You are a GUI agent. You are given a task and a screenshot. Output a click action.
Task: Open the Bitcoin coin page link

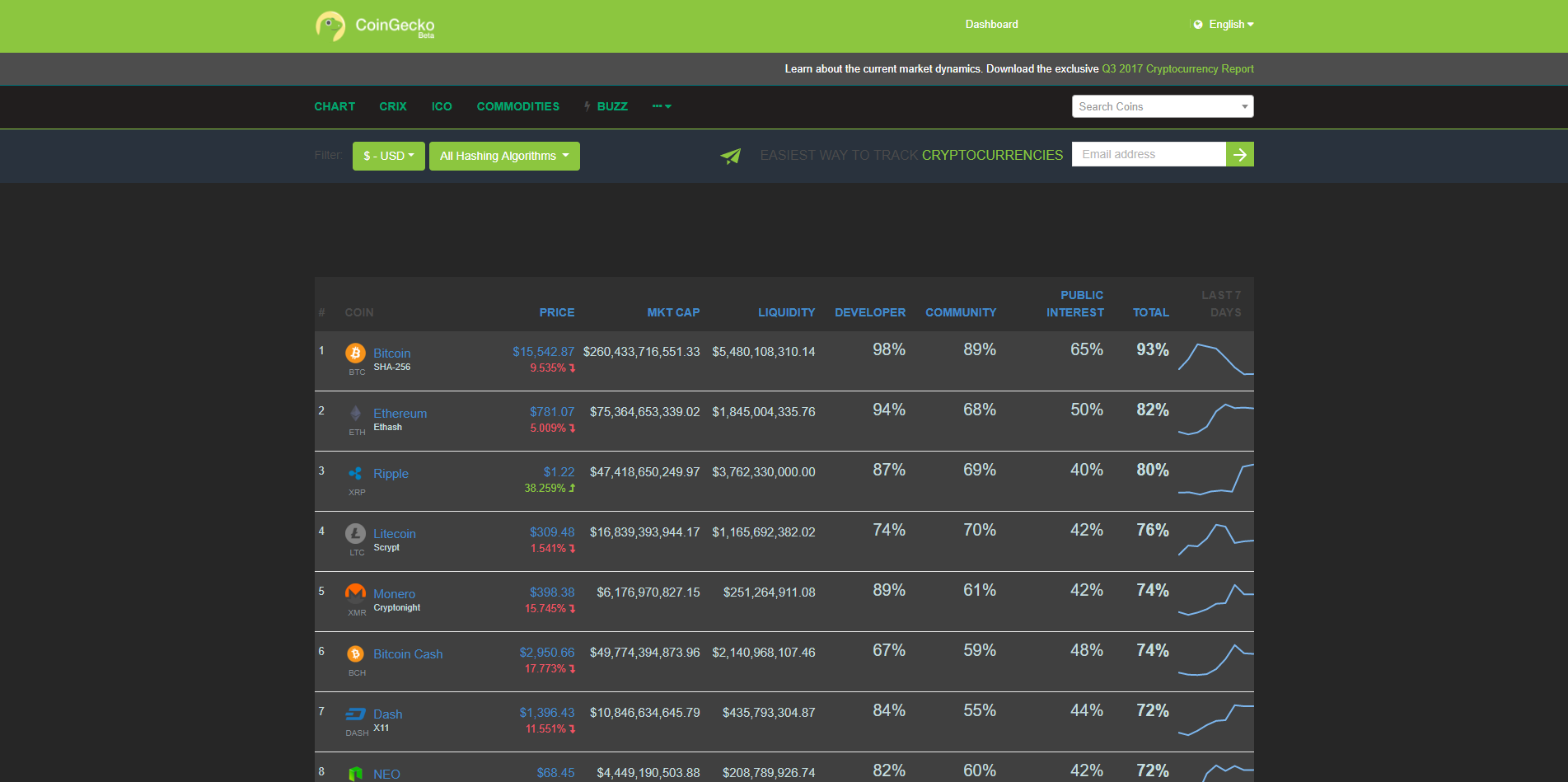pos(391,354)
